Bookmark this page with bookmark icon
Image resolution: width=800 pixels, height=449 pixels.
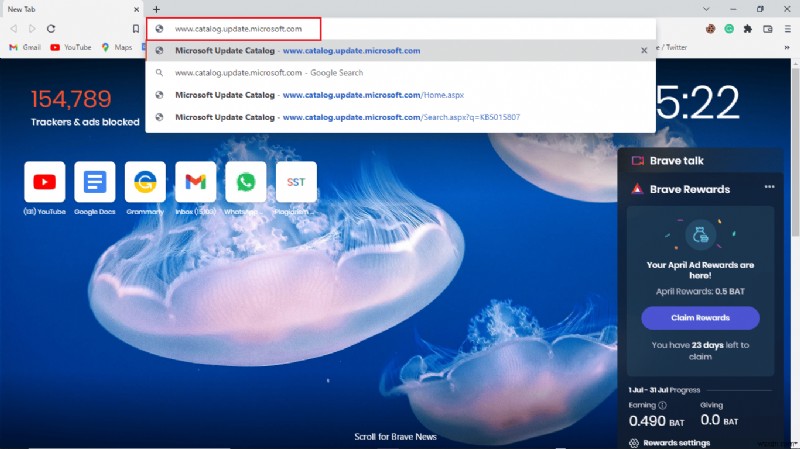(x=136, y=29)
